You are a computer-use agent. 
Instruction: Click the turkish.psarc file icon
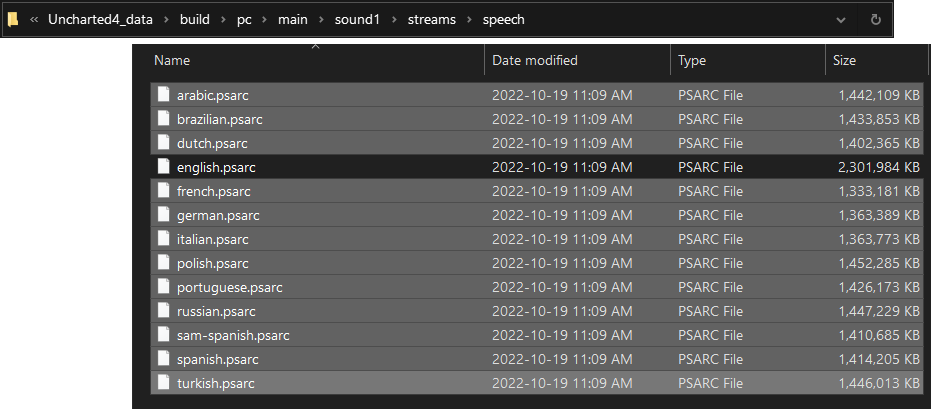[164, 383]
